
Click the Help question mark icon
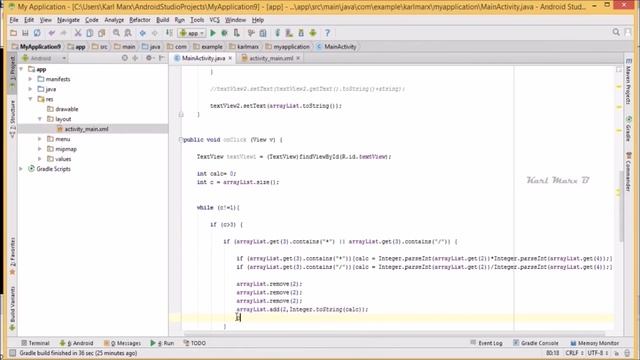pyautogui.click(x=327, y=33)
